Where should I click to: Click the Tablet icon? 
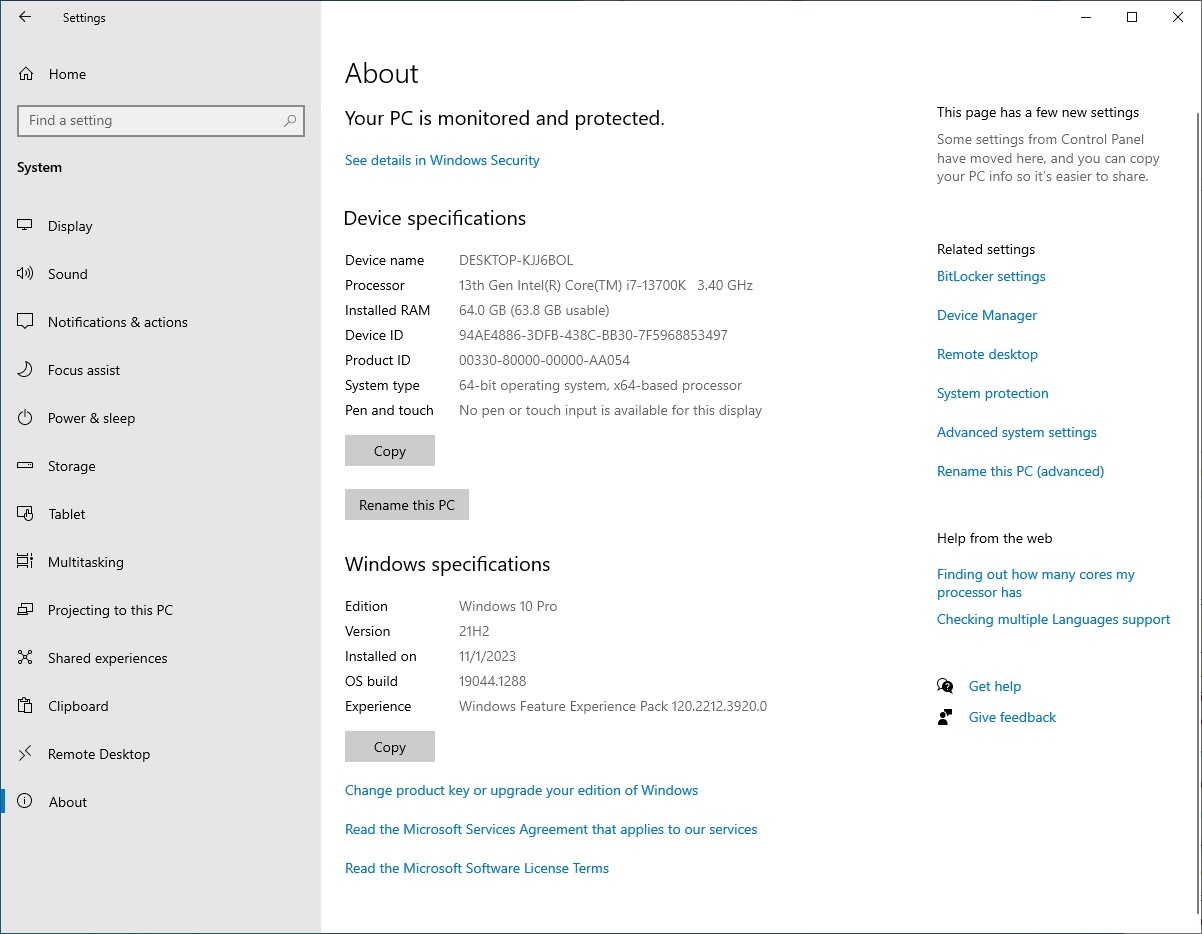point(26,514)
